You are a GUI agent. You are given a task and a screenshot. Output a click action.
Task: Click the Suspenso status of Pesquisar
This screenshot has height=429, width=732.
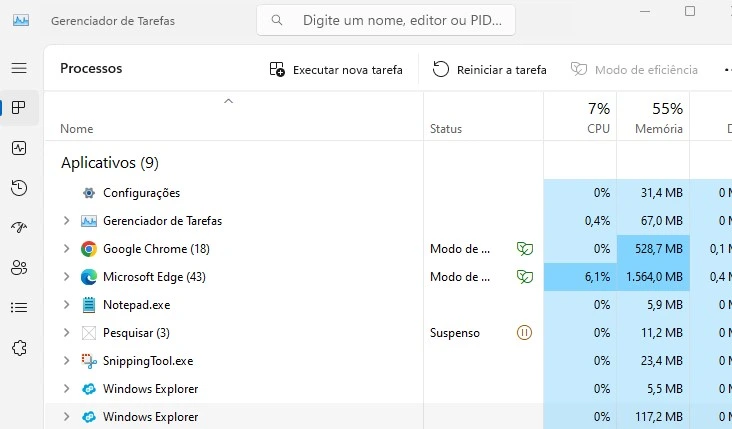coord(455,333)
